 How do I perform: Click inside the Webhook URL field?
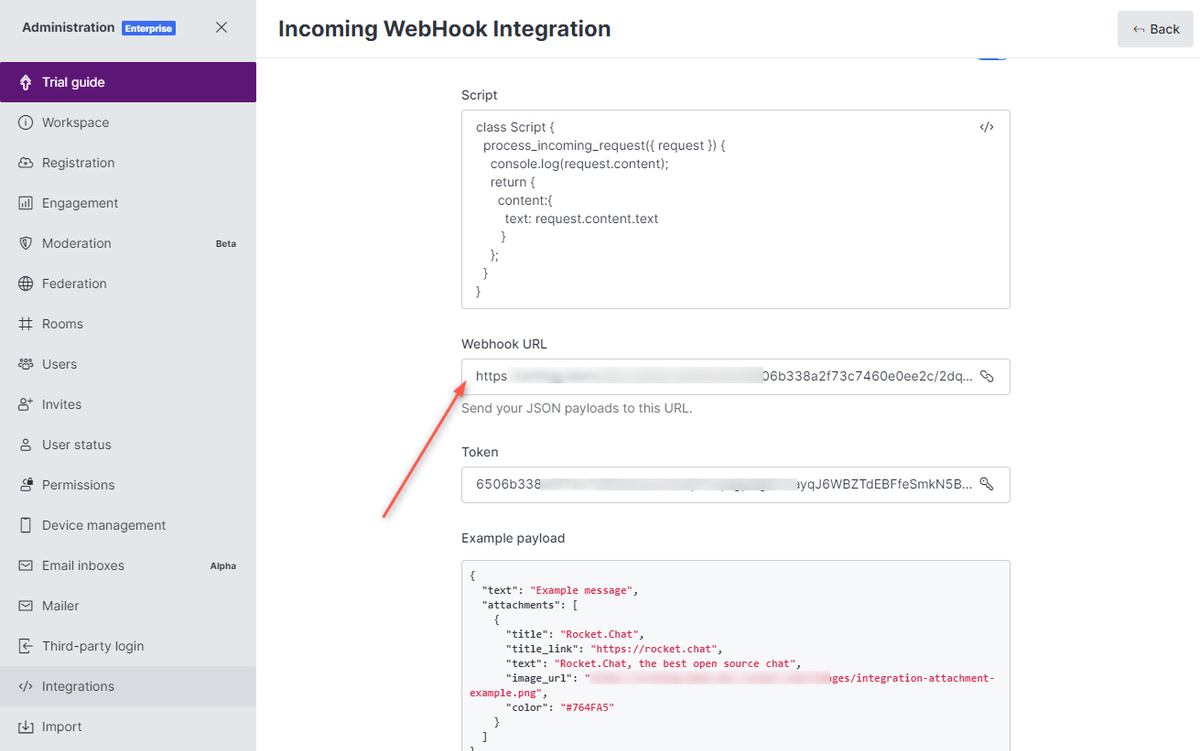point(700,376)
